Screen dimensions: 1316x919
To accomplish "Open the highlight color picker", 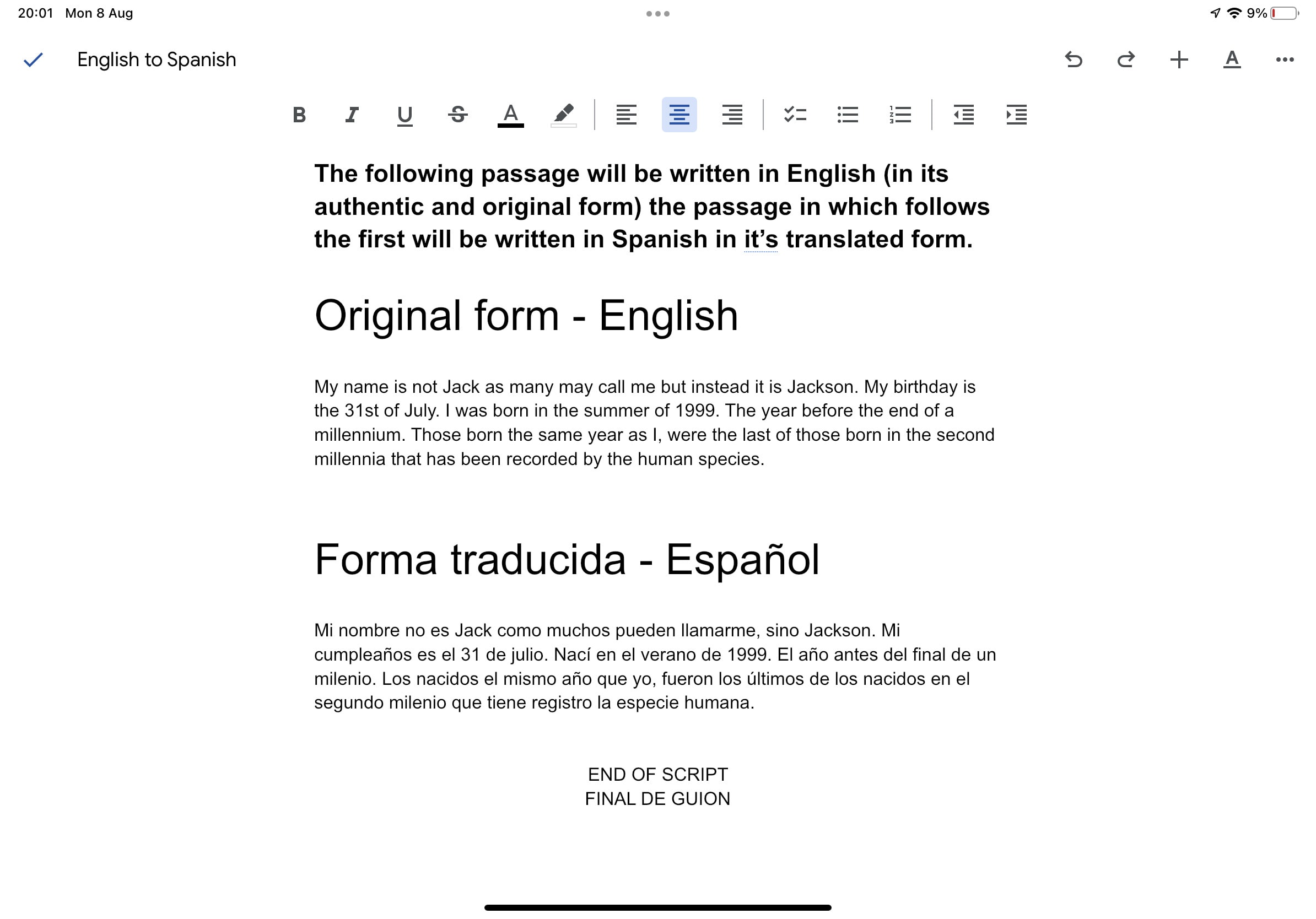I will point(563,115).
